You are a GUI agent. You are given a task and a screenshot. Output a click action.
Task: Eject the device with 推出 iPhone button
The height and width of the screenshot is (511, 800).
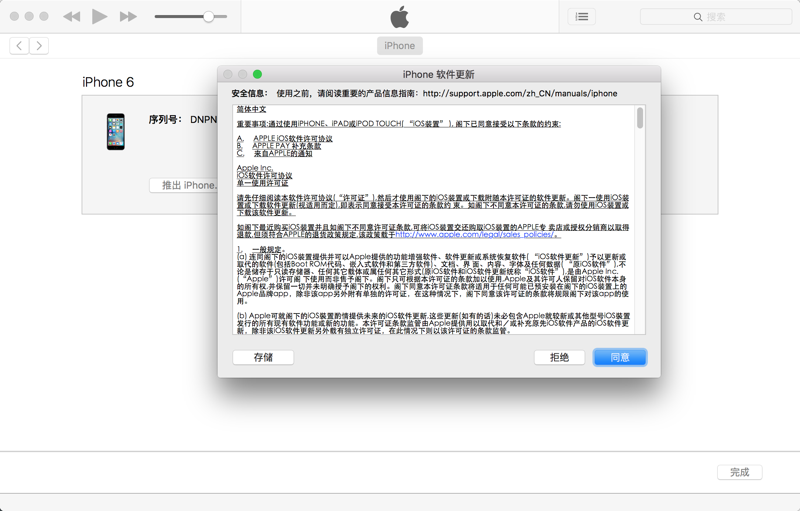(x=184, y=185)
